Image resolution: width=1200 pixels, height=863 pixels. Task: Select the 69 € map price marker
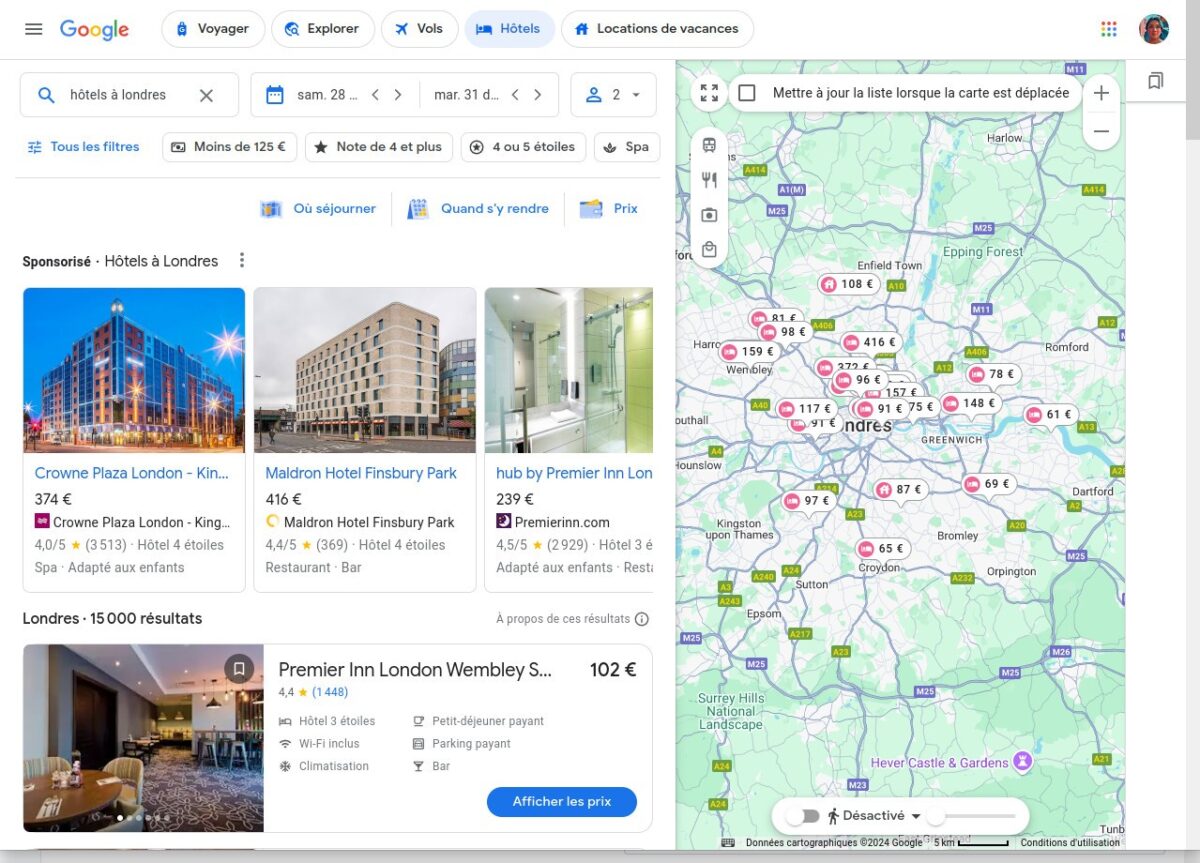988,484
